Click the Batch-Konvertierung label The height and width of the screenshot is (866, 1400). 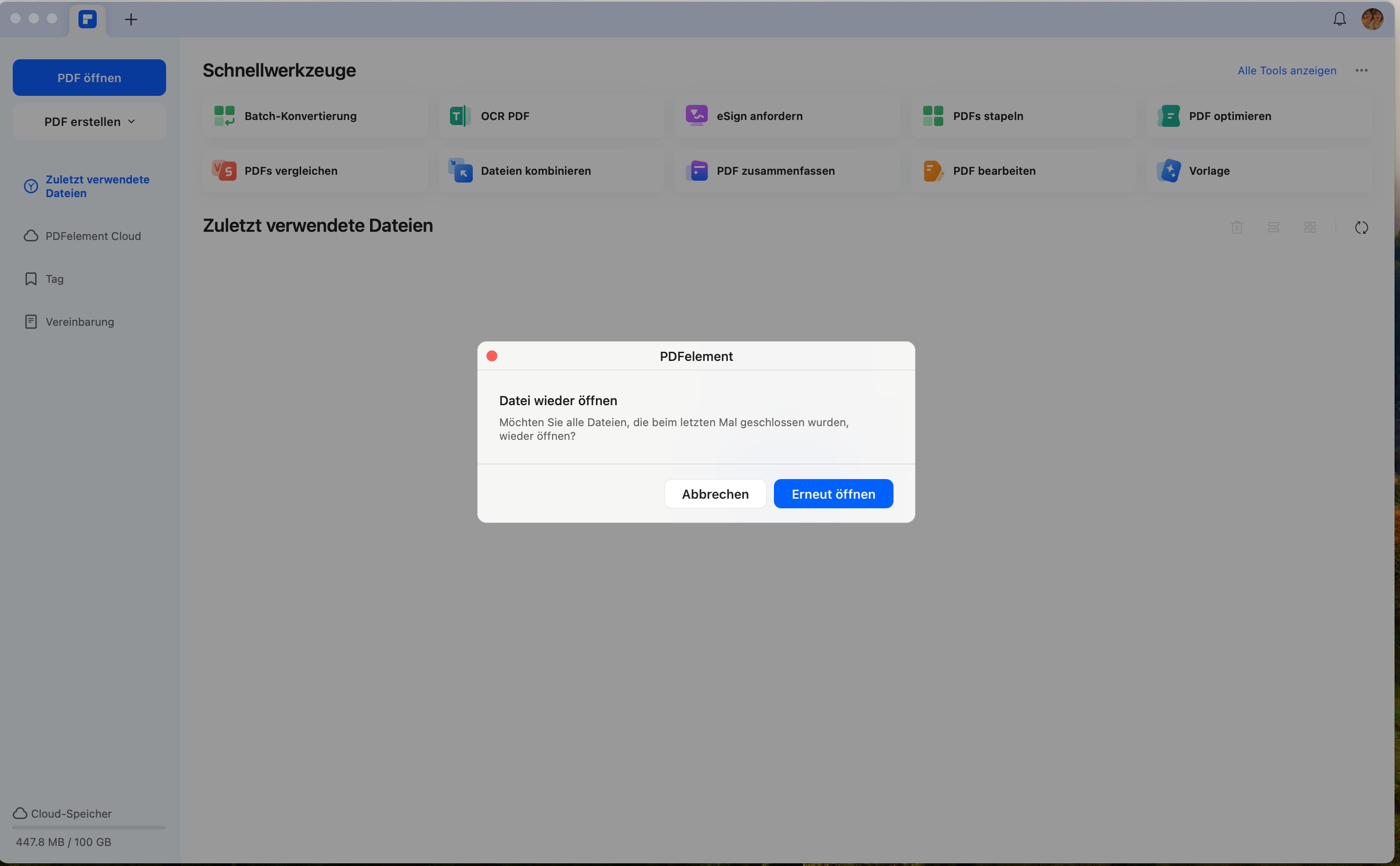tap(300, 116)
